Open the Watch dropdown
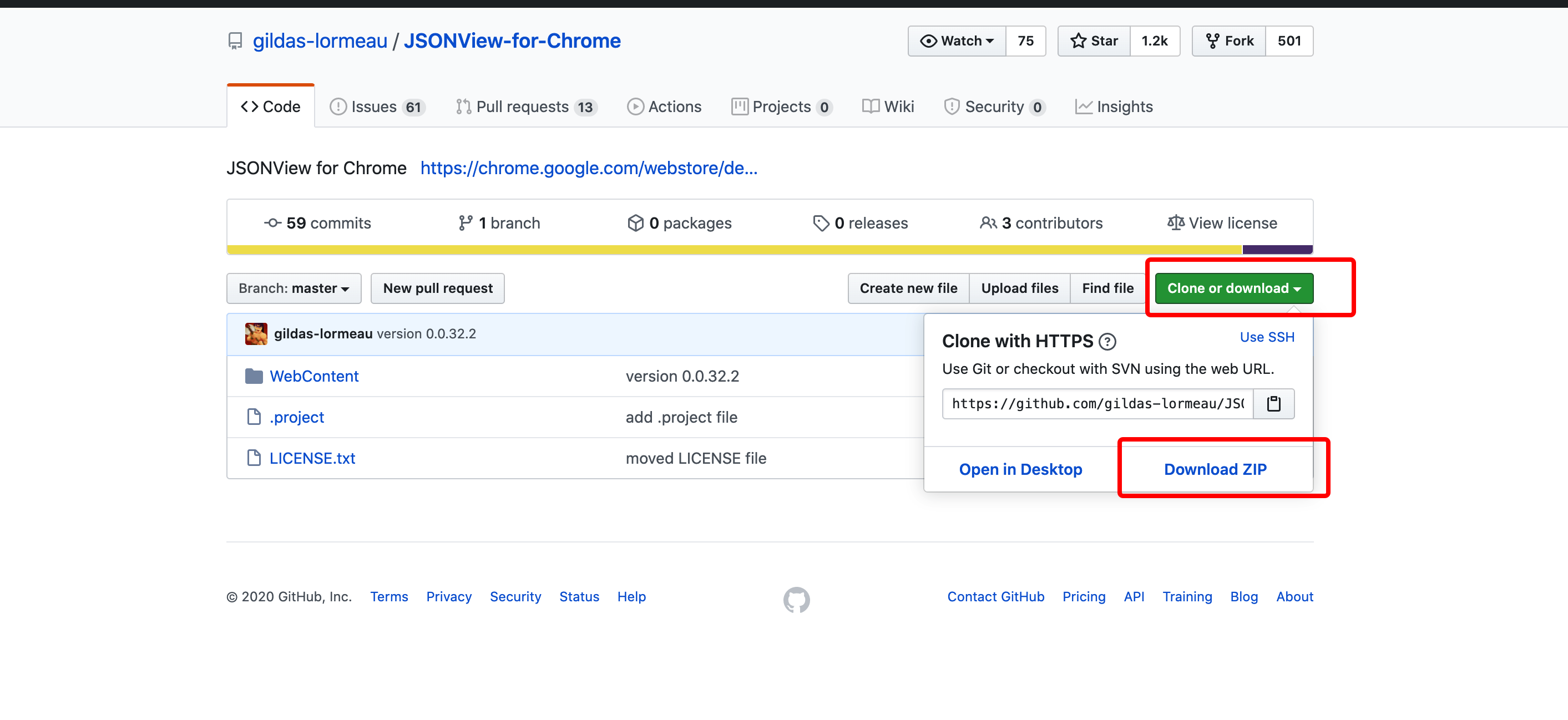1568x720 pixels. (x=957, y=41)
